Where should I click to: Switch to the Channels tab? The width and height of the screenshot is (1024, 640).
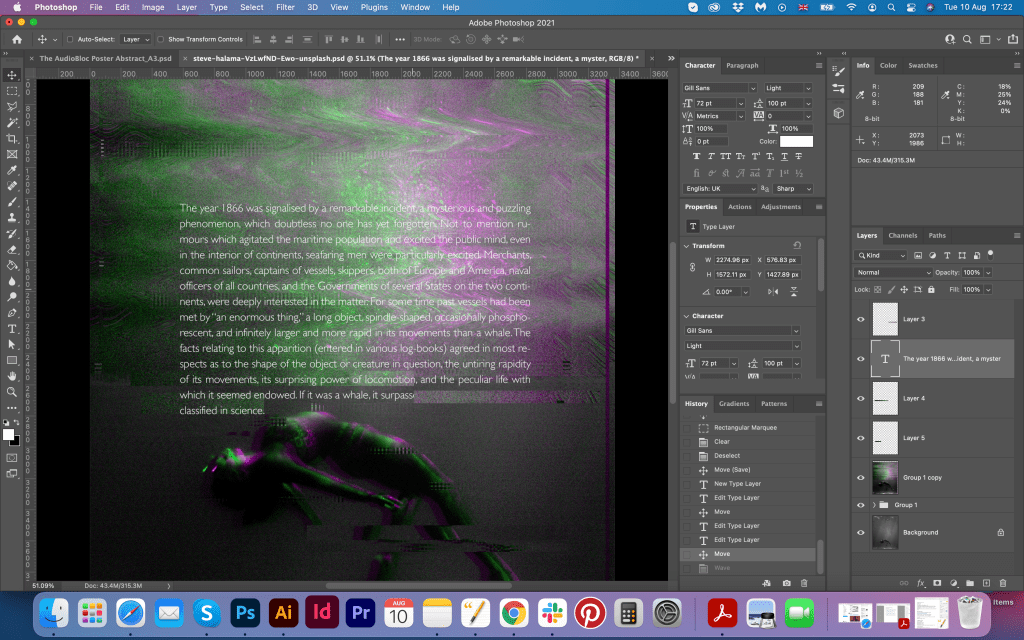click(x=903, y=236)
